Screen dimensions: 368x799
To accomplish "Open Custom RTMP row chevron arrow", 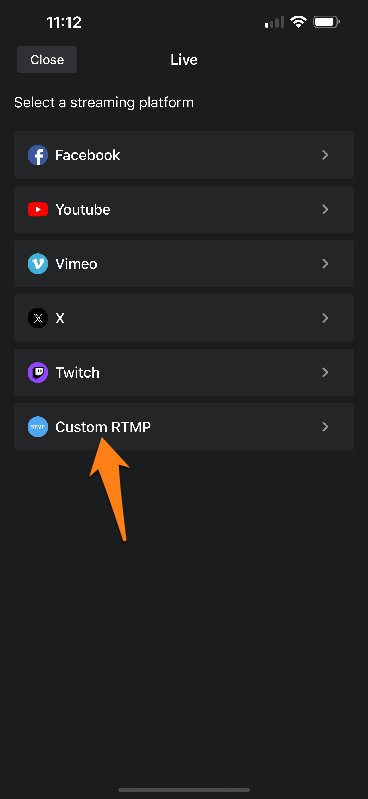I will click(325, 427).
